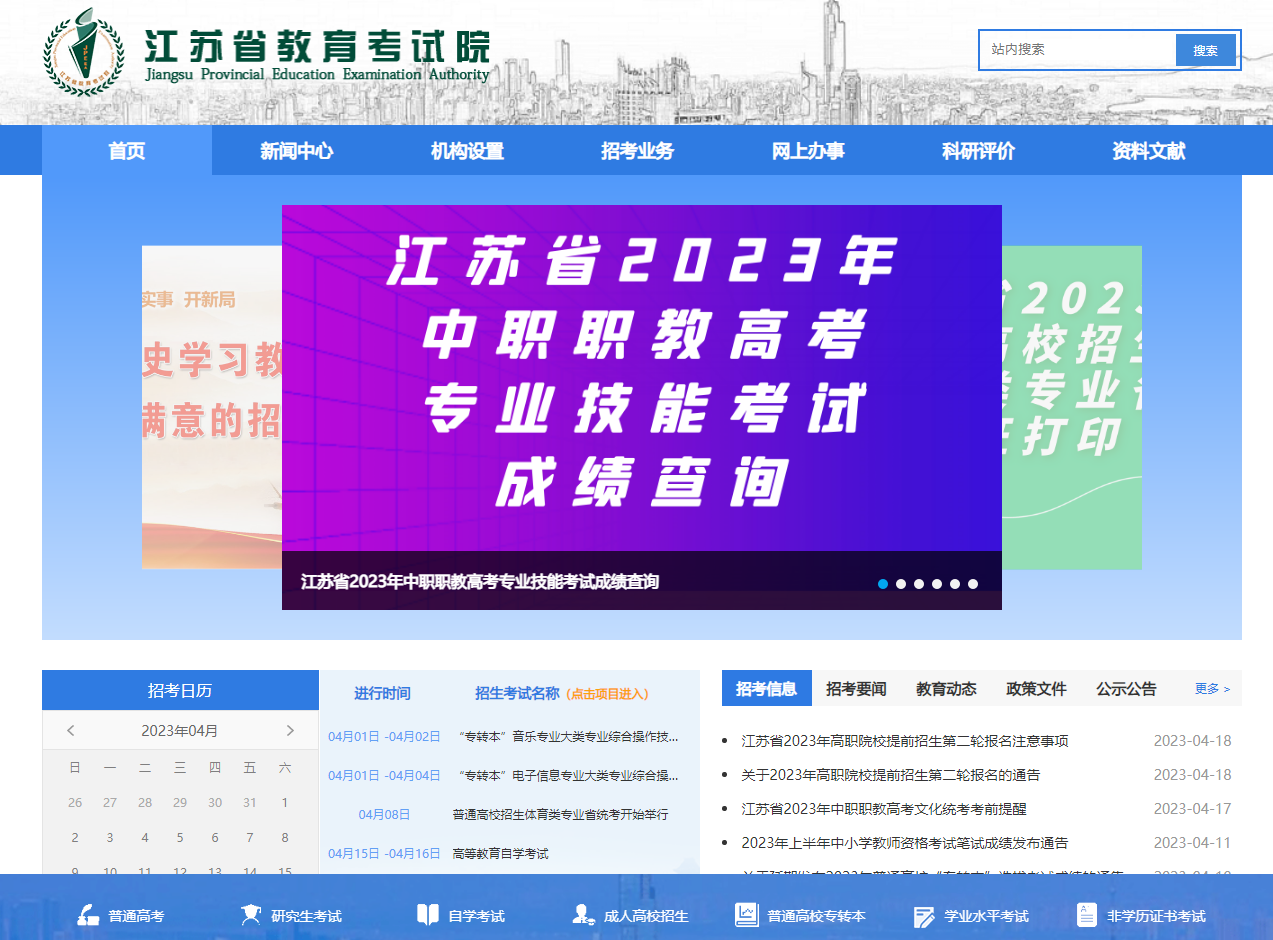1273x940 pixels.
Task: Select the second carousel indicator dot
Action: [901, 584]
